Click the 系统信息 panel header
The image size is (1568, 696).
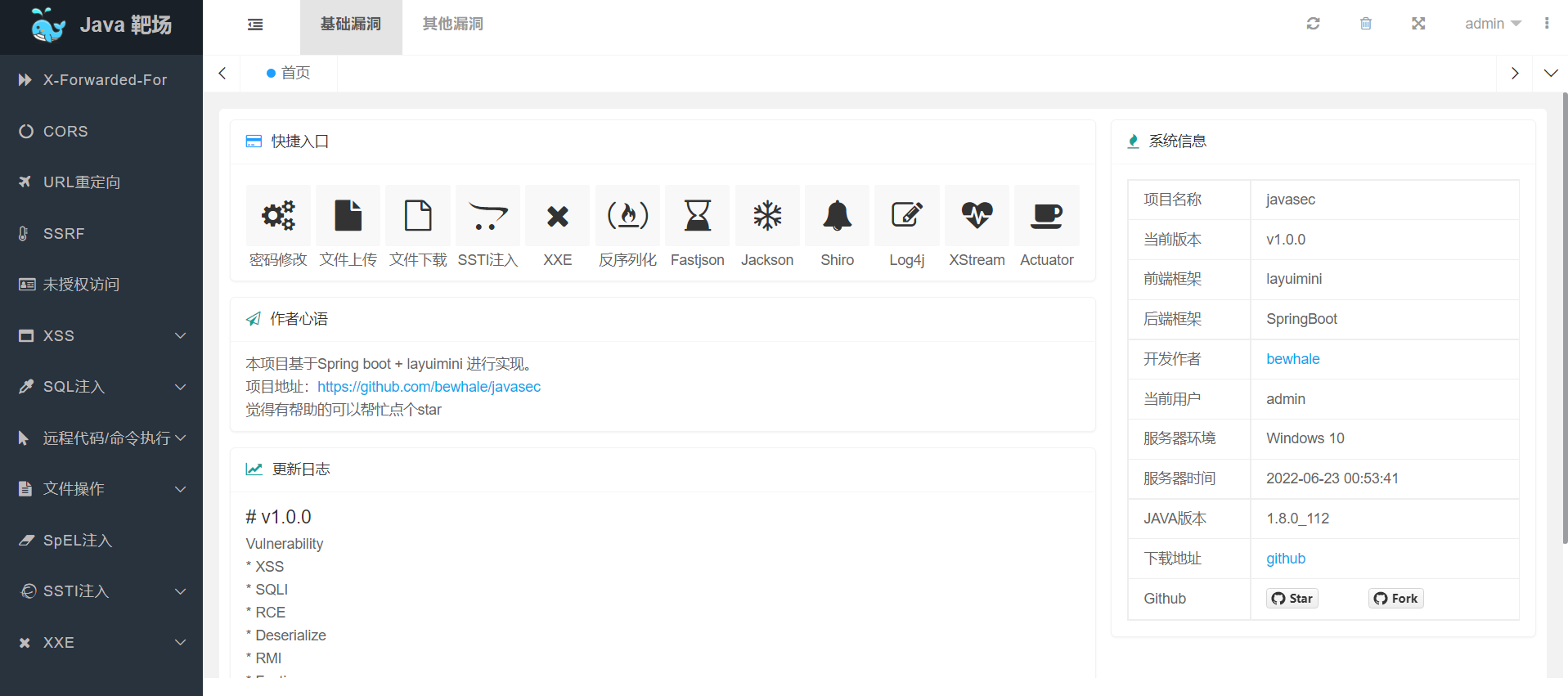(1323, 141)
